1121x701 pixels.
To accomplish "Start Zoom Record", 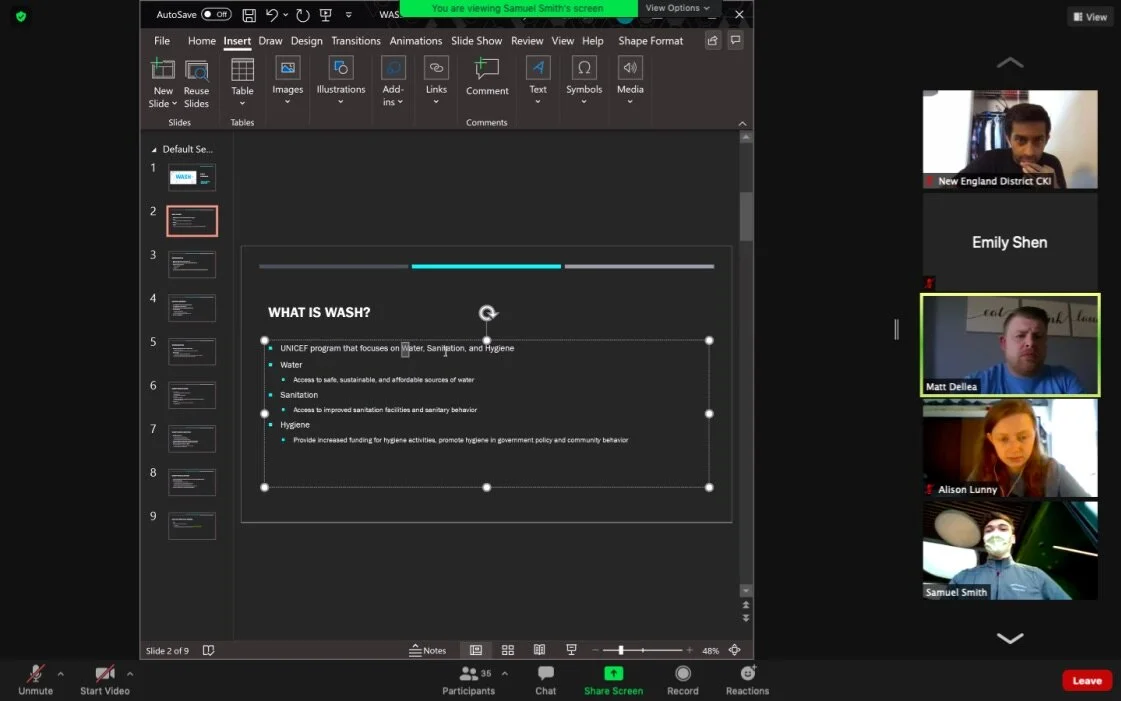I will 683,680.
